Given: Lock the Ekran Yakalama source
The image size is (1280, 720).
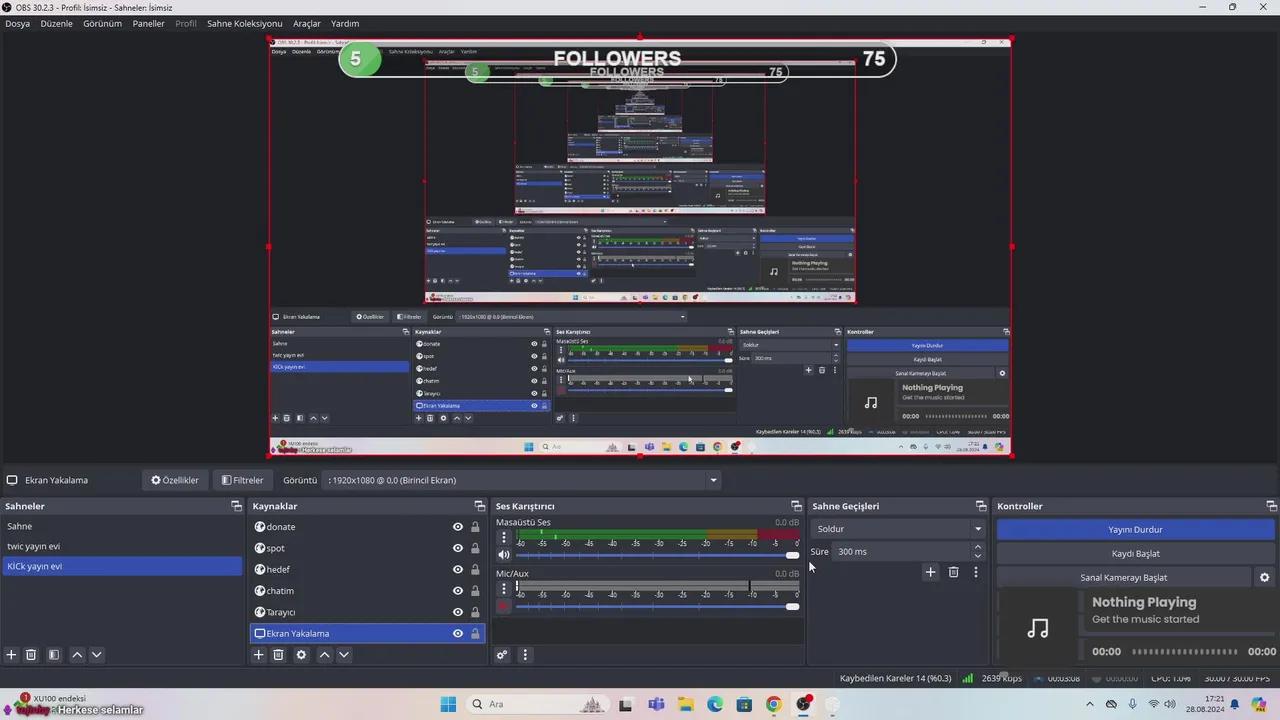Looking at the screenshot, I should coord(475,633).
